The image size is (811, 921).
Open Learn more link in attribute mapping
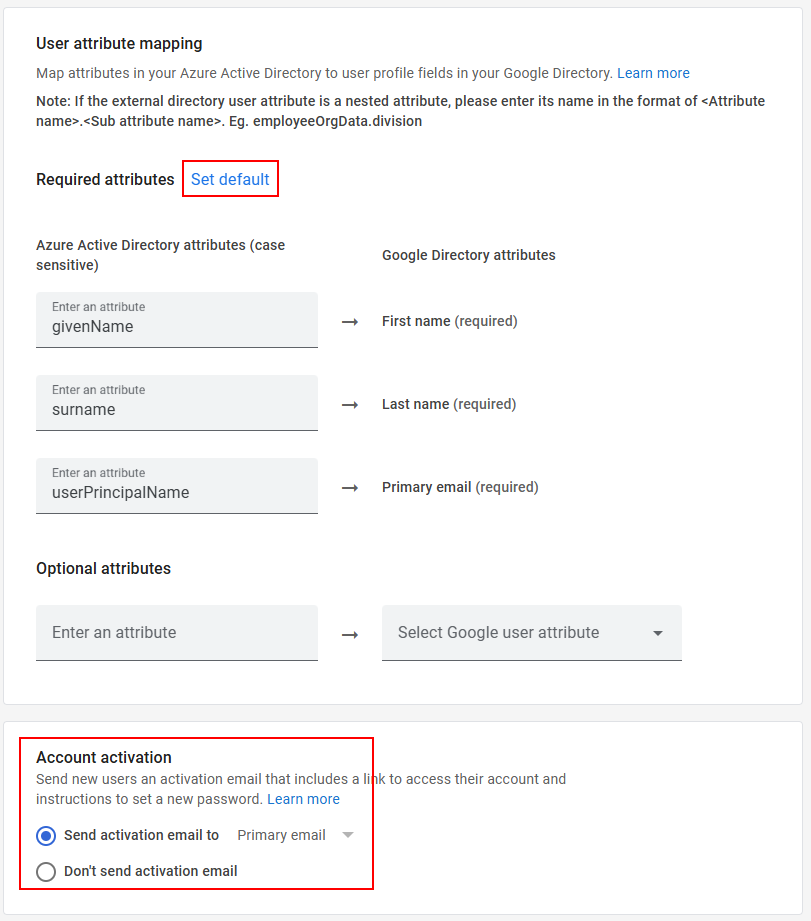point(653,73)
